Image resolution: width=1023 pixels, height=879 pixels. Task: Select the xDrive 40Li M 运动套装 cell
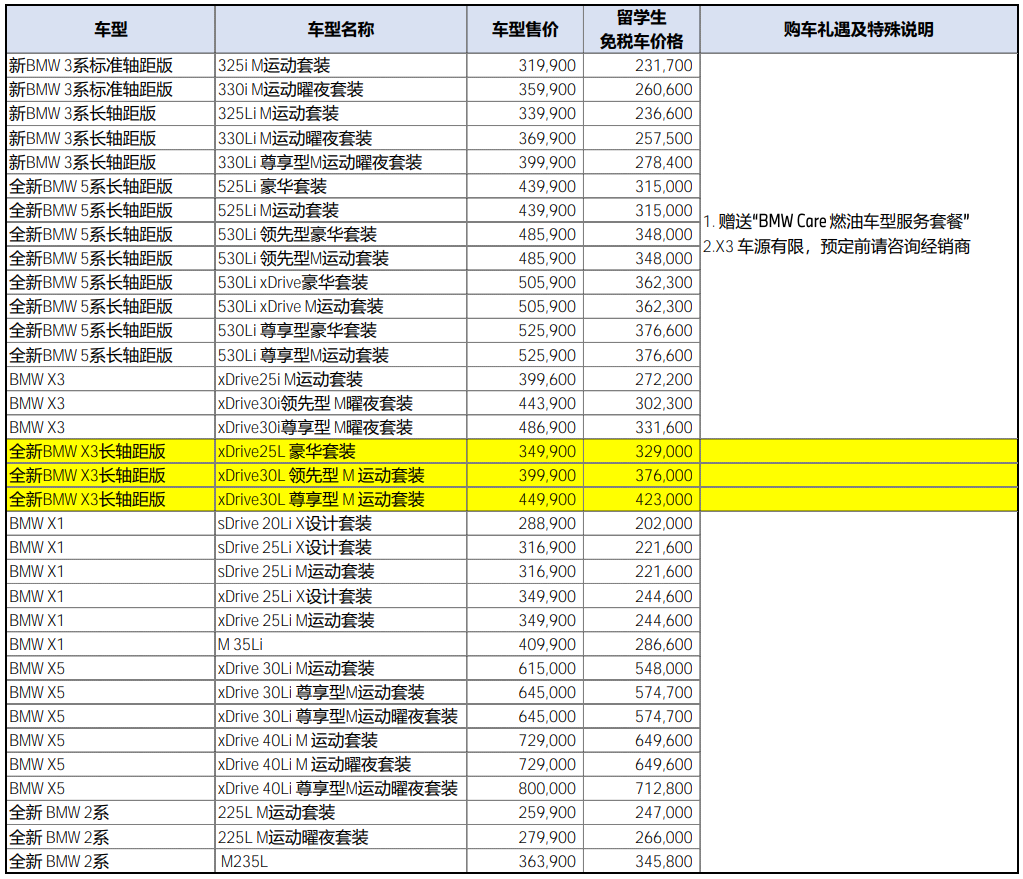click(x=341, y=741)
